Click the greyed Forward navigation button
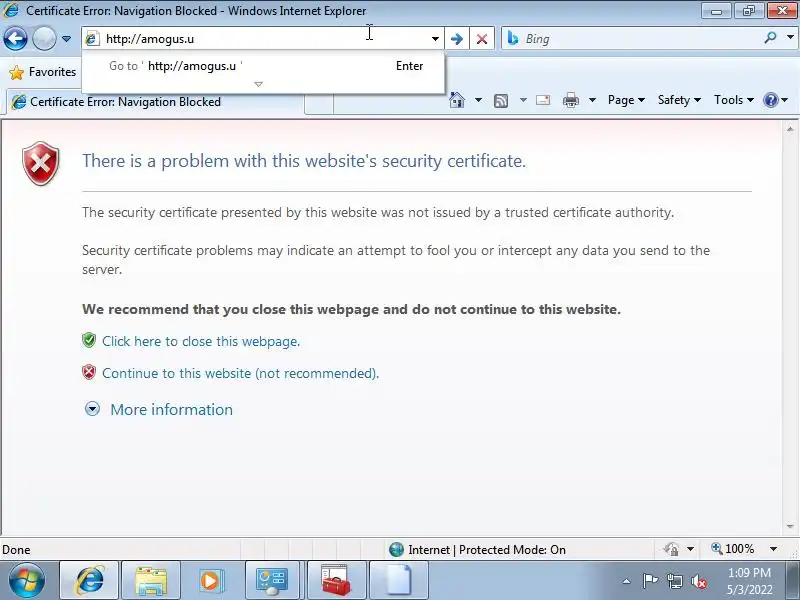 click(44, 39)
